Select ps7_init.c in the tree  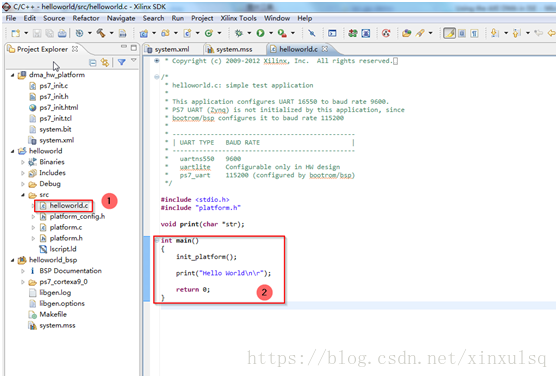[54, 86]
